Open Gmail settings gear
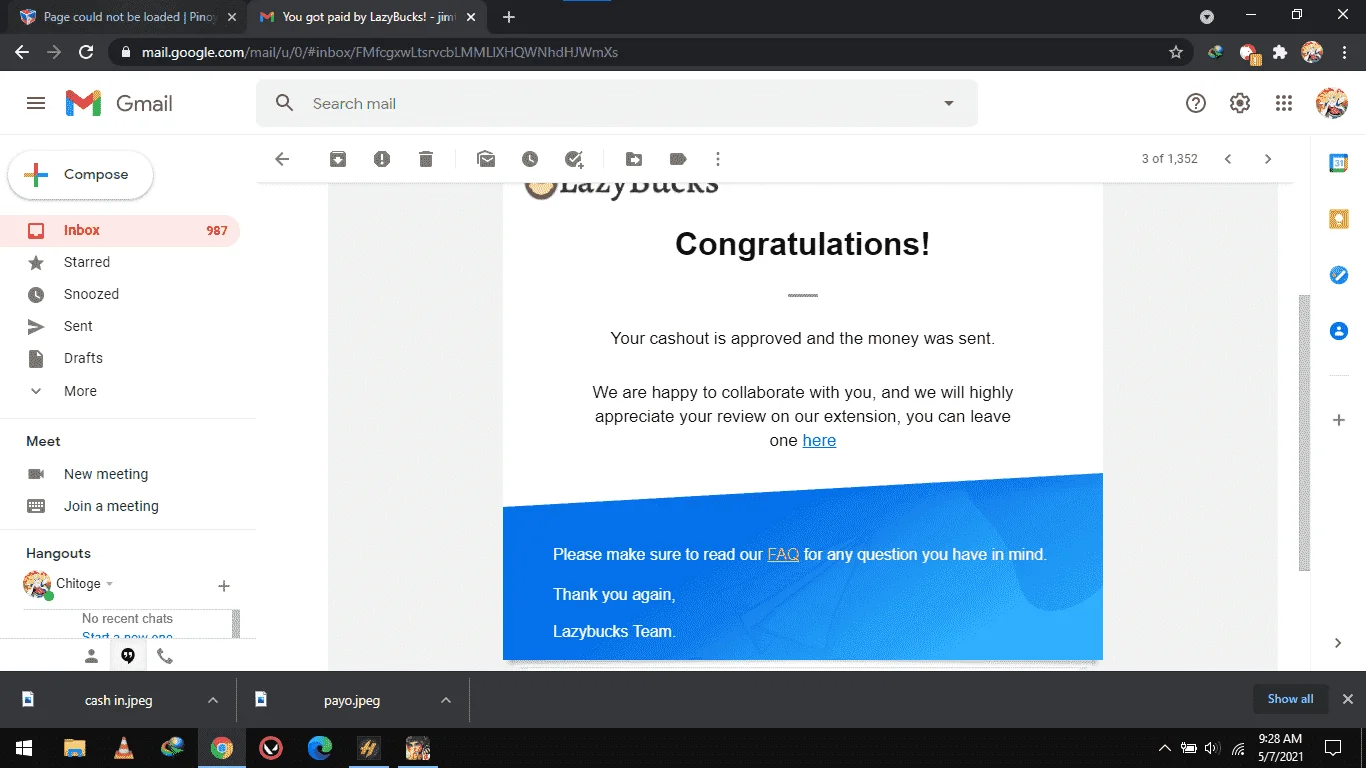1366x768 pixels. pos(1240,103)
